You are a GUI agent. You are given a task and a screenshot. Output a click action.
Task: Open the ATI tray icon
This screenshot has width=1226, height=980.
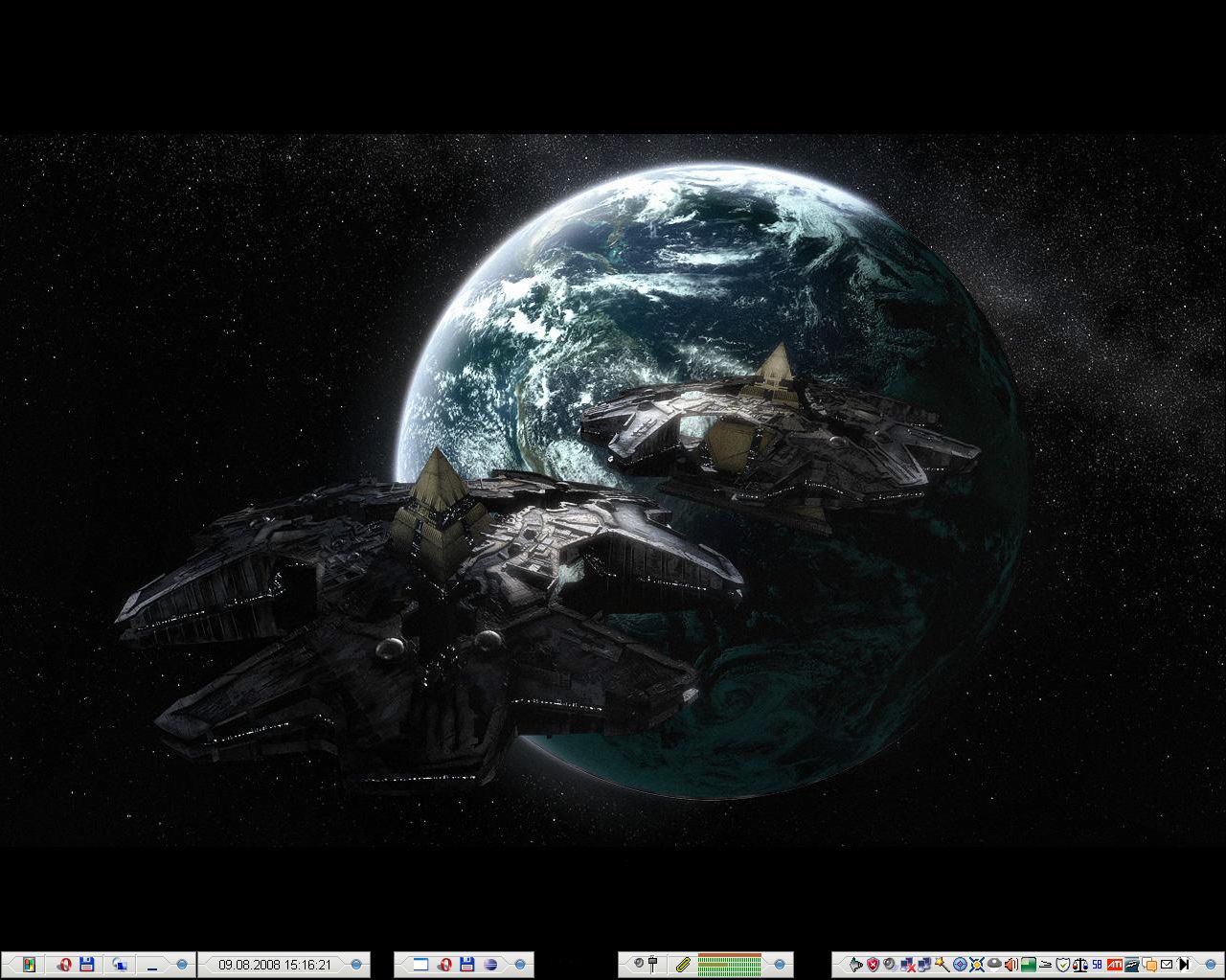[x=1114, y=964]
